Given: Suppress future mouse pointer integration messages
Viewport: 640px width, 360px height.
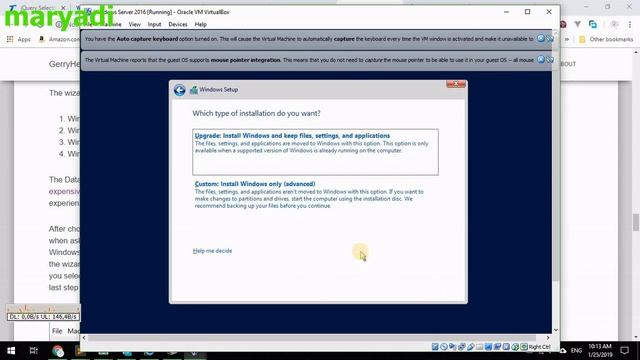Looking at the screenshot, I should 550,60.
